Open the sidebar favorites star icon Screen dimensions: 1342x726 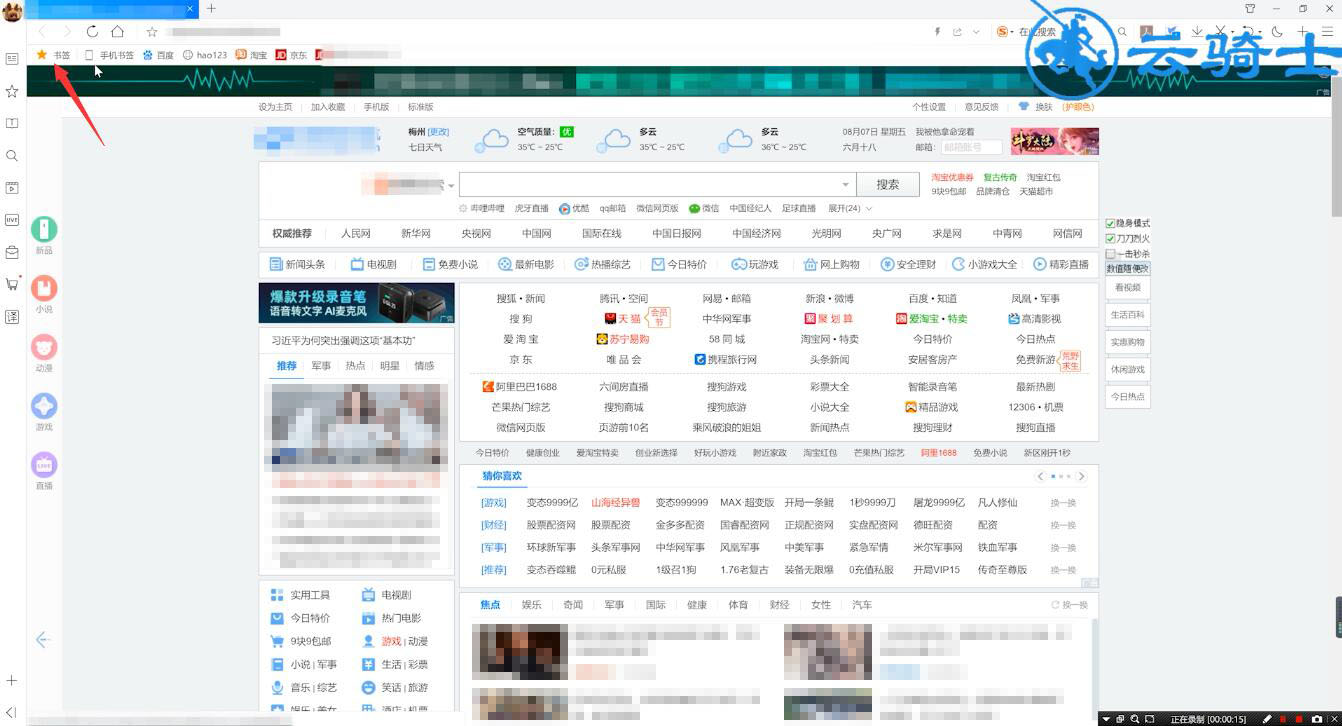coord(12,91)
